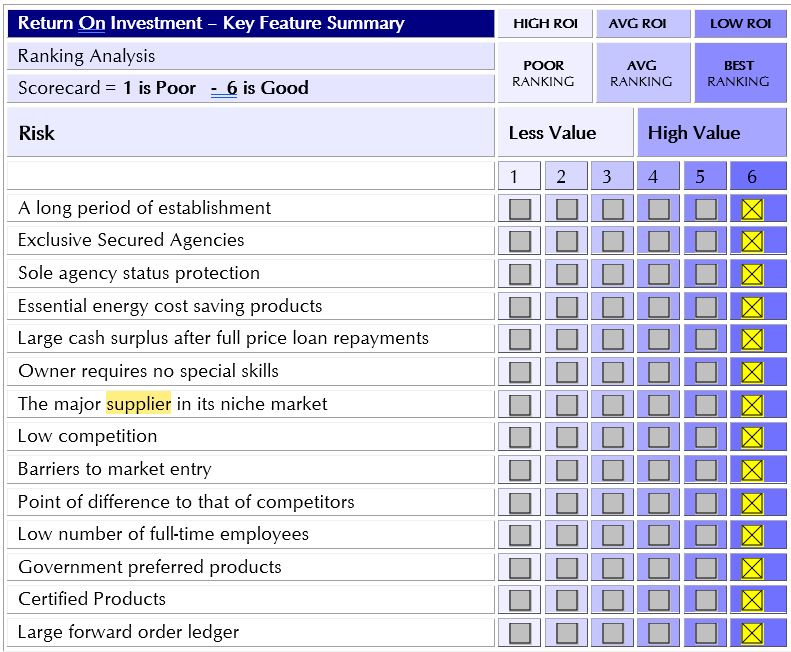
Task: Tick score 6 for Exclusive Secured Agencies
Action: click(x=752, y=241)
